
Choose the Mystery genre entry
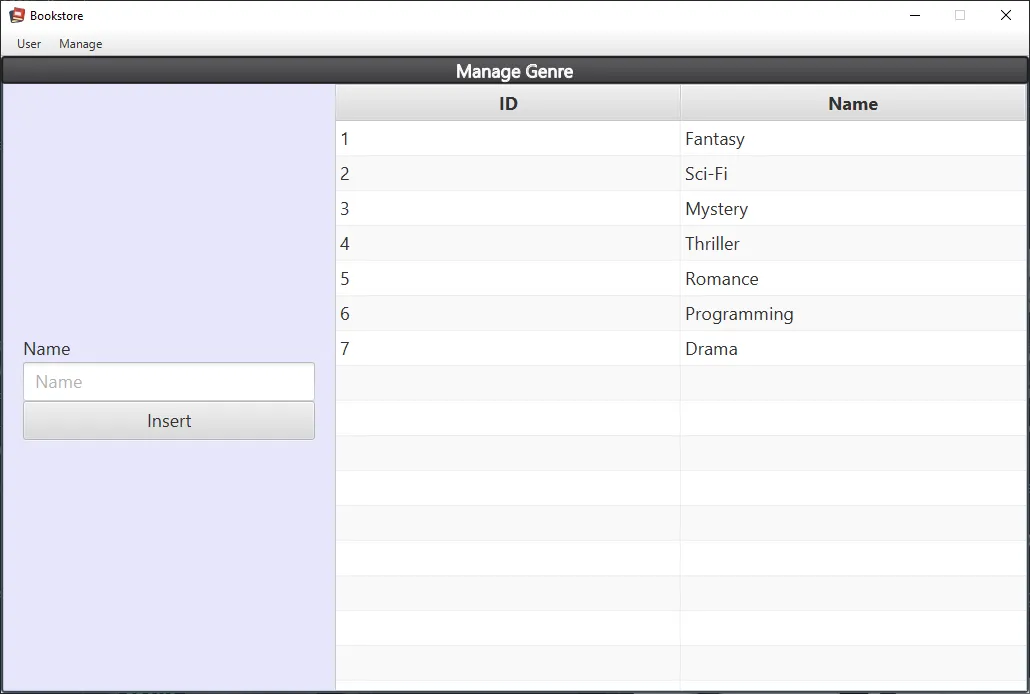716,209
